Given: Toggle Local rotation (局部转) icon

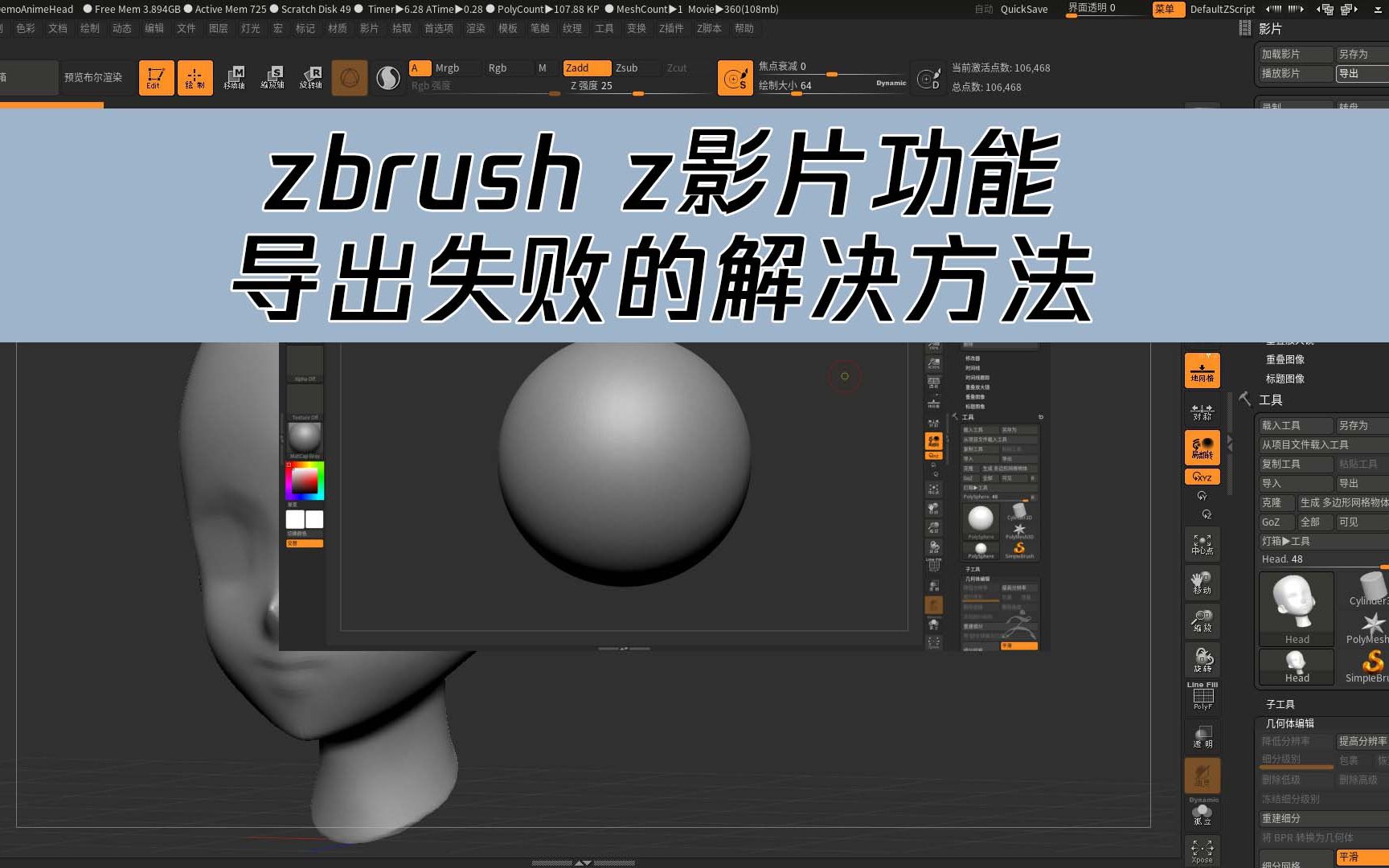Looking at the screenshot, I should [x=1203, y=448].
